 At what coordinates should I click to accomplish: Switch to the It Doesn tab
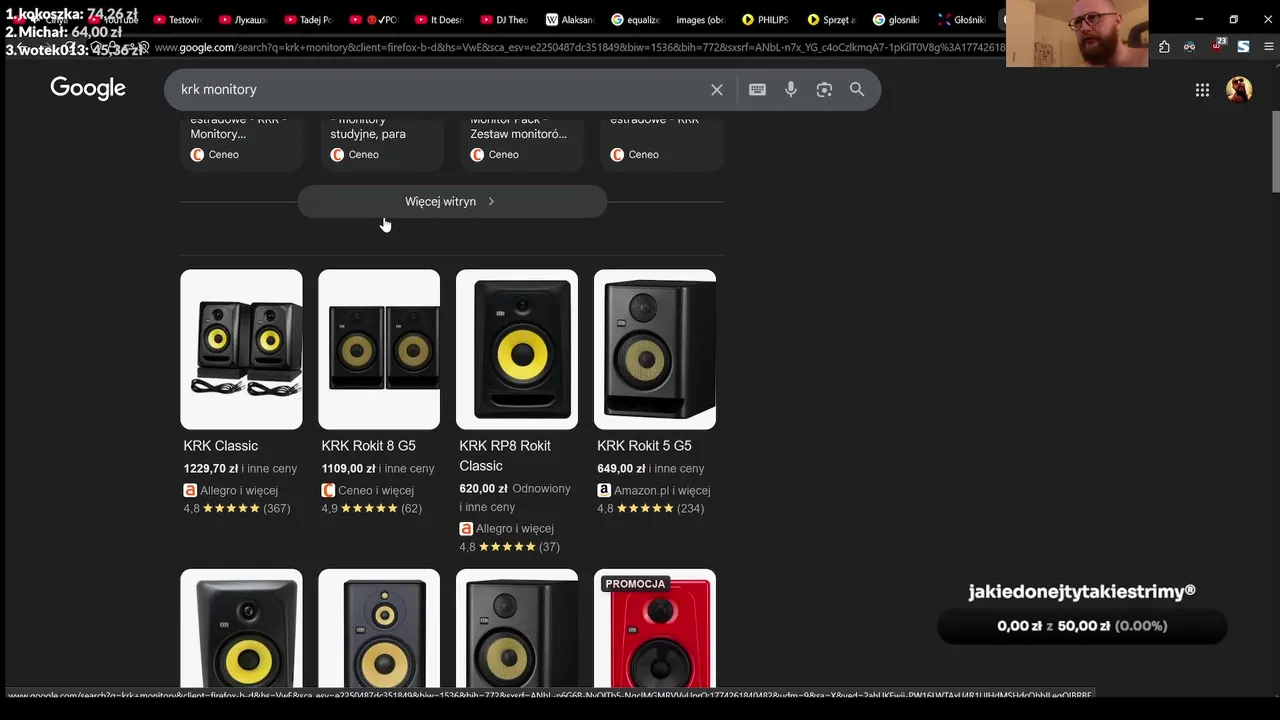[439, 19]
